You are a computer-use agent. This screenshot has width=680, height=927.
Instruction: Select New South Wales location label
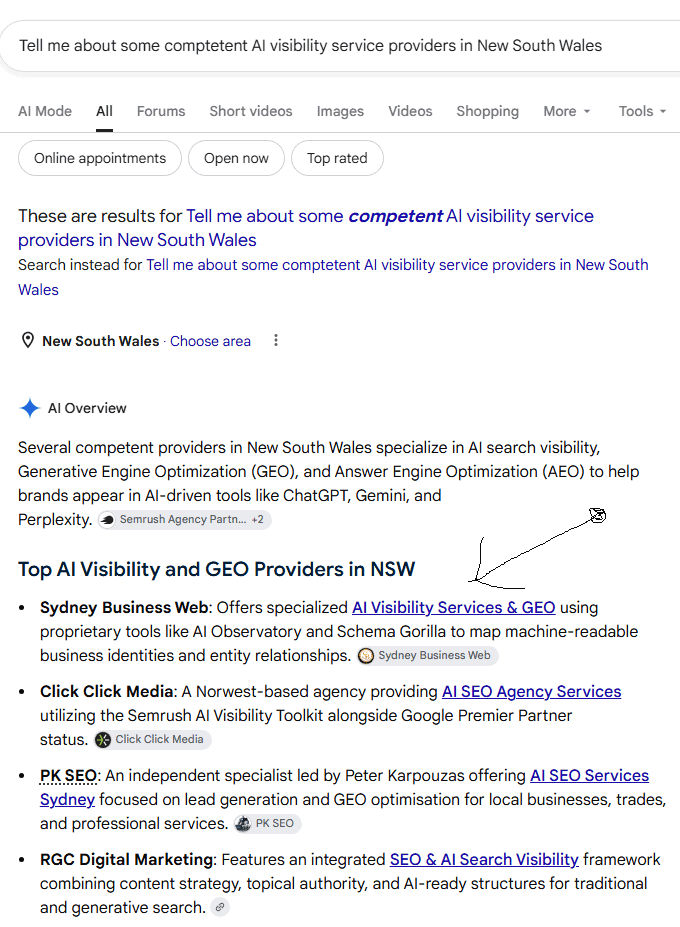(101, 341)
